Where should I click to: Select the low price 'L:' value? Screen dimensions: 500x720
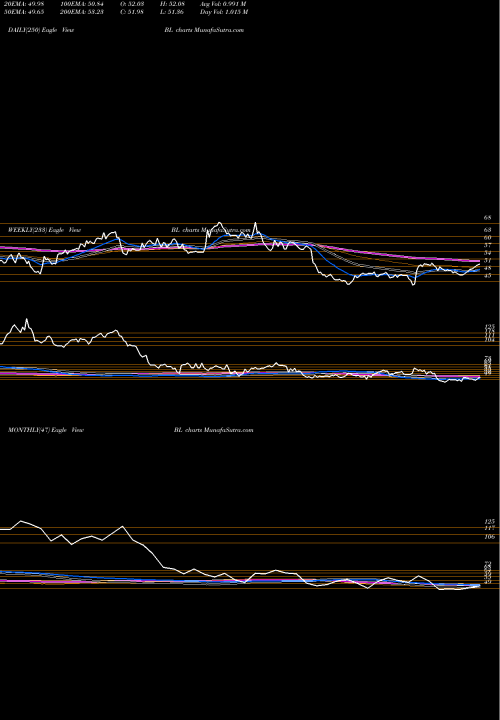pyautogui.click(x=172, y=12)
